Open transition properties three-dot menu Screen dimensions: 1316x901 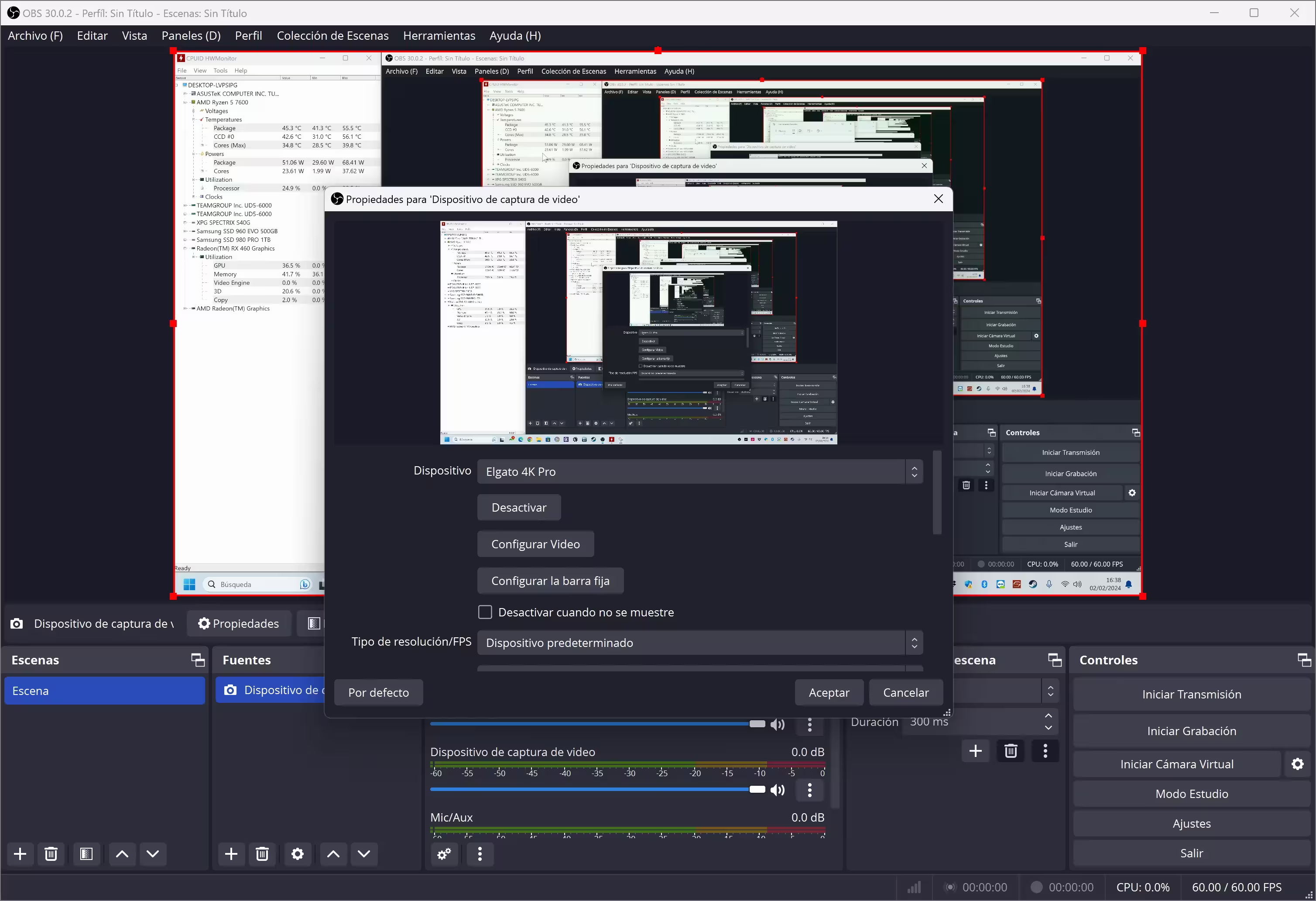1045,751
